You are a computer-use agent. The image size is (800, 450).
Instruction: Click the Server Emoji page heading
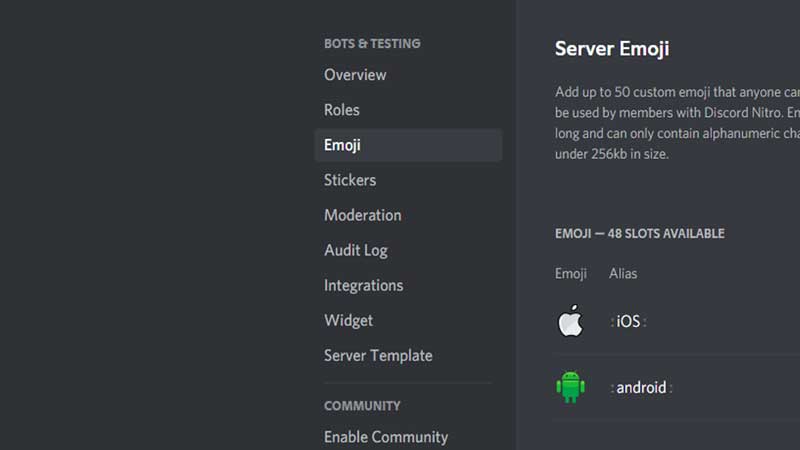coord(612,49)
